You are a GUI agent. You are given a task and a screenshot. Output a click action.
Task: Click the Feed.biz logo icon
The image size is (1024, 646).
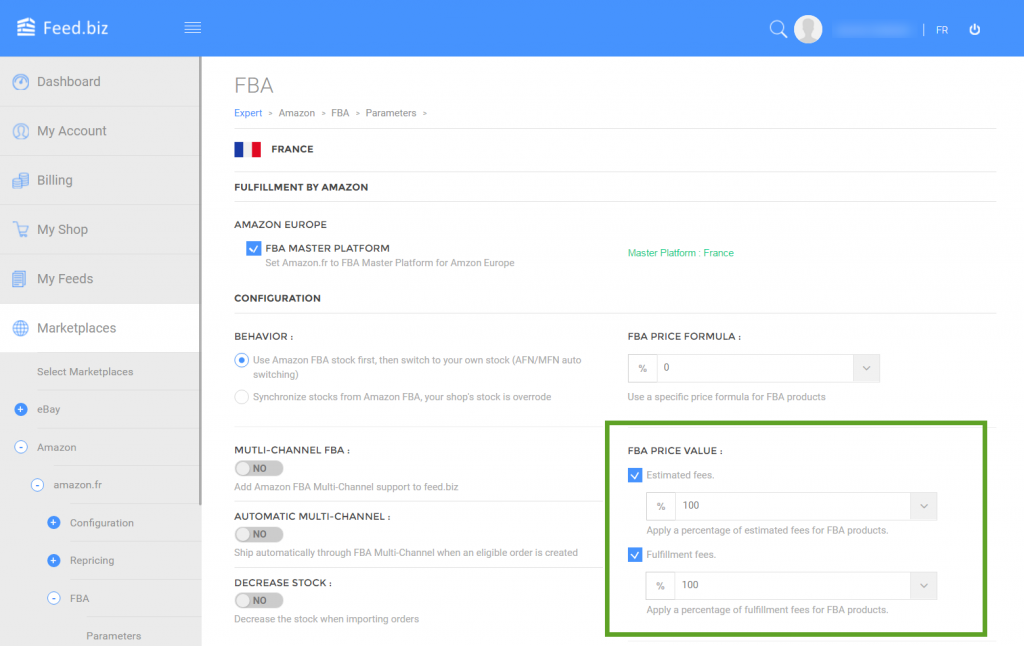point(25,27)
